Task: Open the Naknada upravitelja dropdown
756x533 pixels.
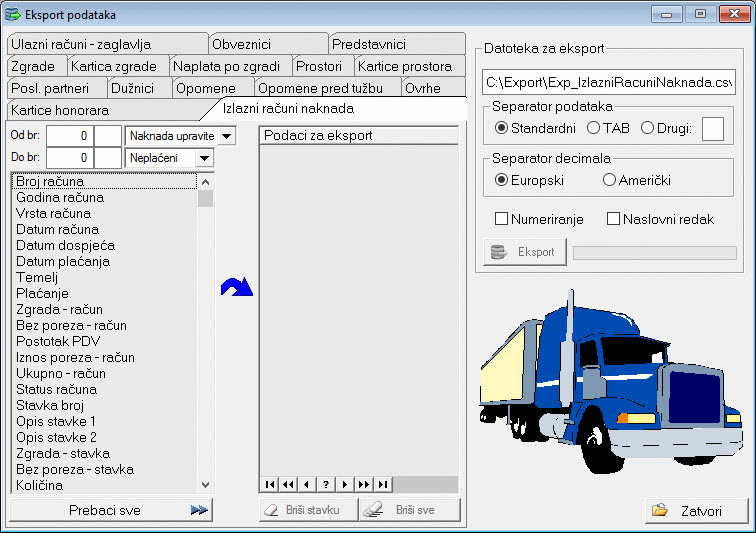Action: point(227,135)
